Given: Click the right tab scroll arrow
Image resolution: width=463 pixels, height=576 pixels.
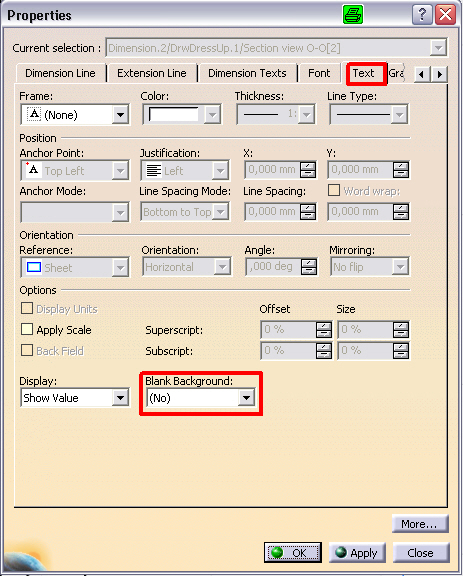Looking at the screenshot, I should 439,75.
